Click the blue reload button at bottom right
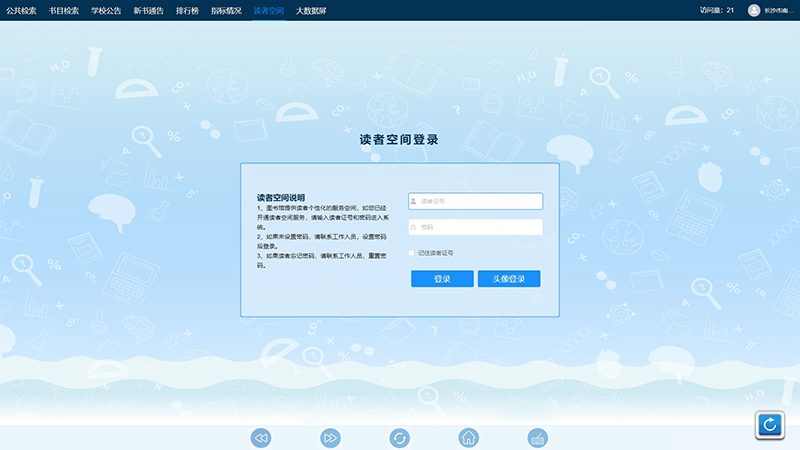 (769, 425)
